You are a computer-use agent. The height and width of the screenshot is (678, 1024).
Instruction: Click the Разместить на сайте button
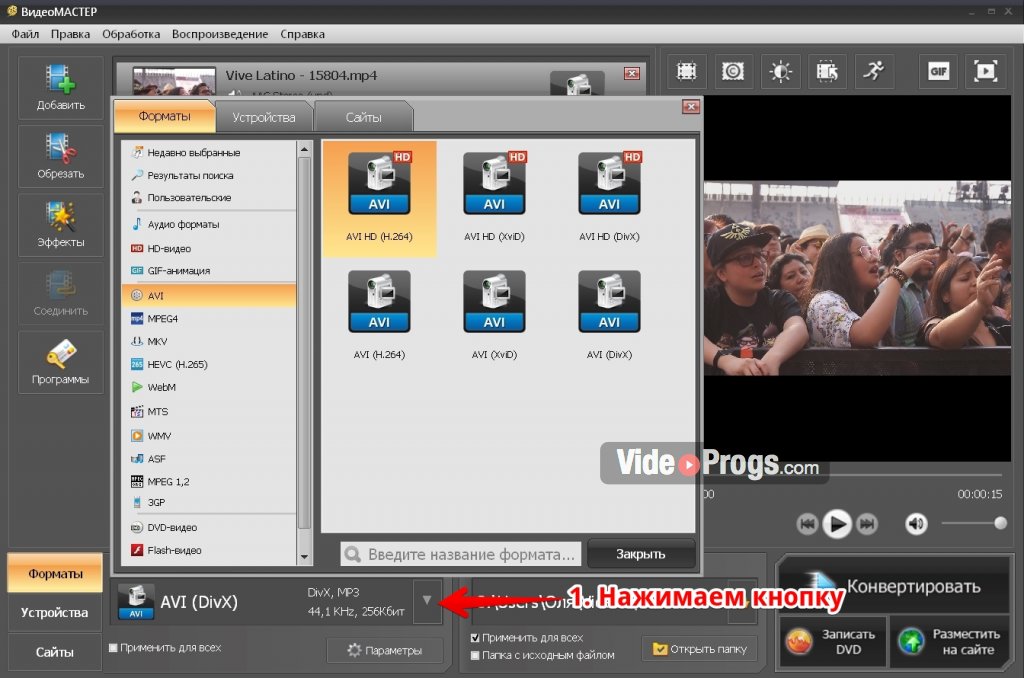949,642
